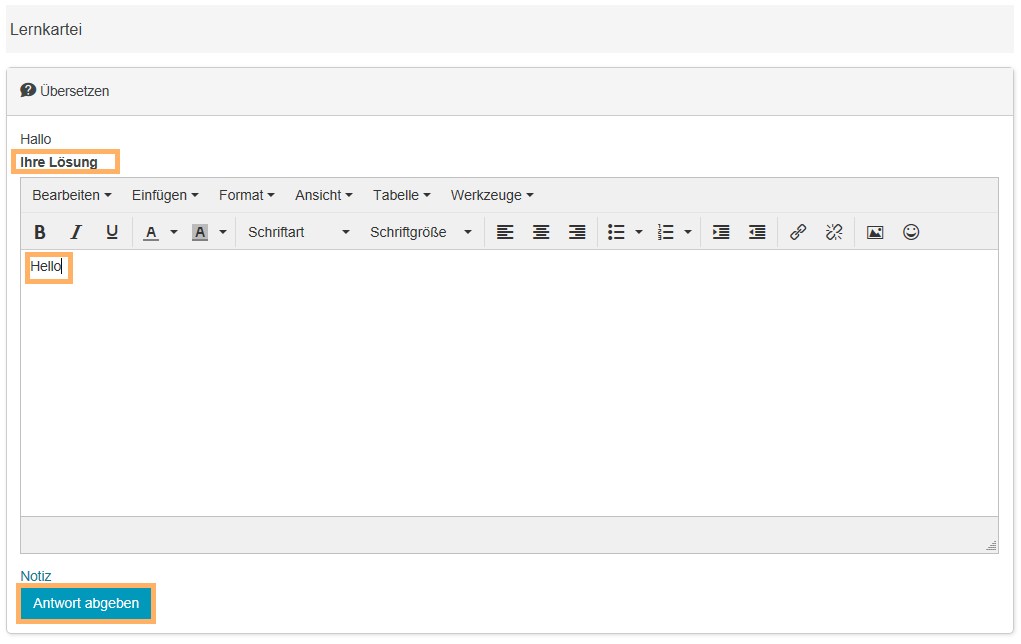Viewport: 1021px width, 644px height.
Task: Open the Tabelle menu
Action: 401,195
